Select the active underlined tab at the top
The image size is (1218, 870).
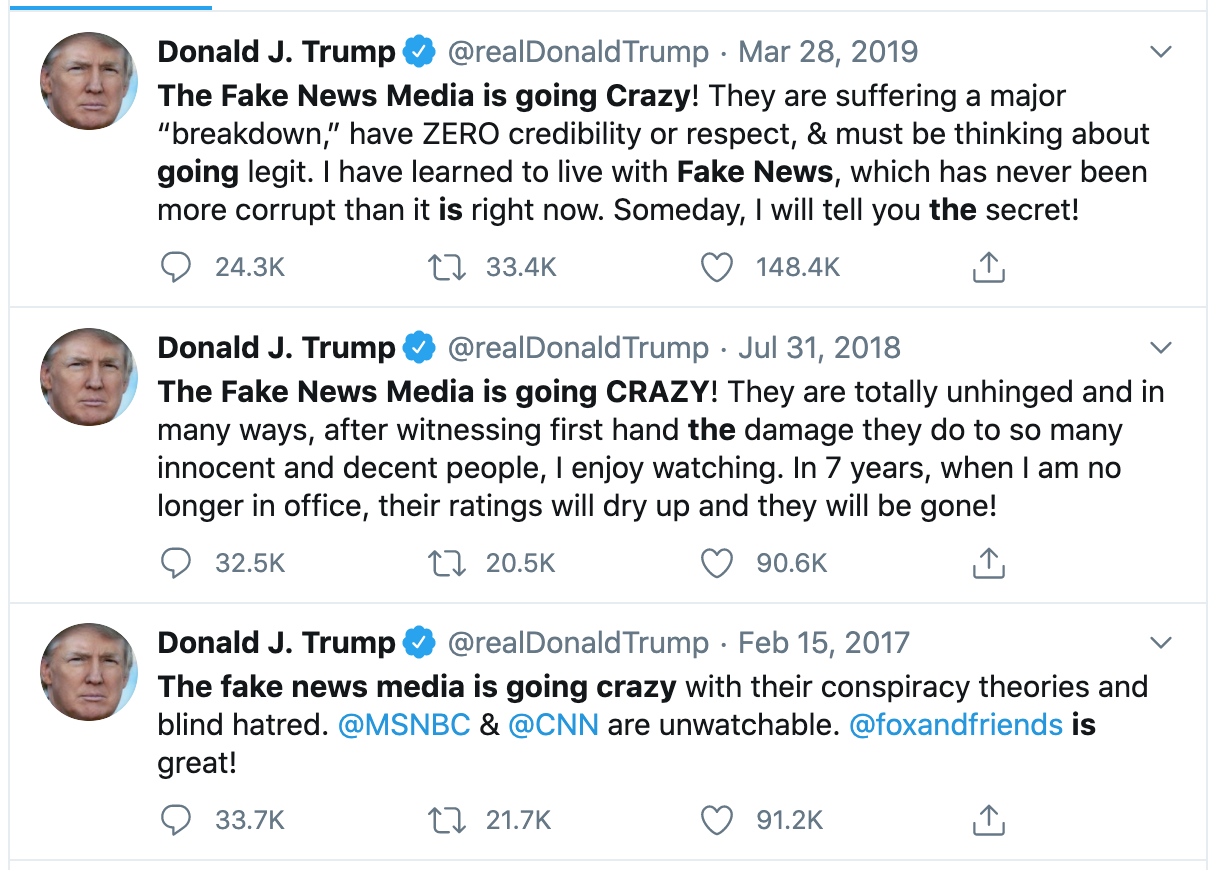click(x=110, y=5)
